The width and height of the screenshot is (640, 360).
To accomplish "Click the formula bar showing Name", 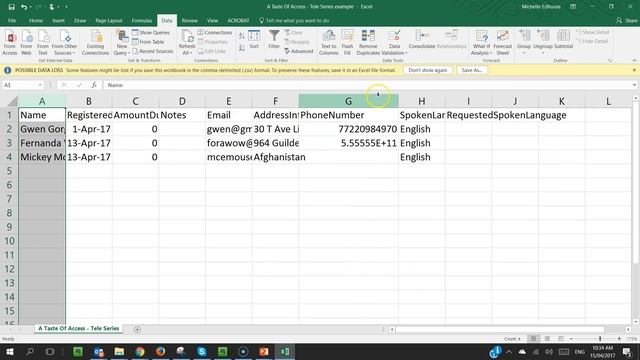I will coord(367,85).
